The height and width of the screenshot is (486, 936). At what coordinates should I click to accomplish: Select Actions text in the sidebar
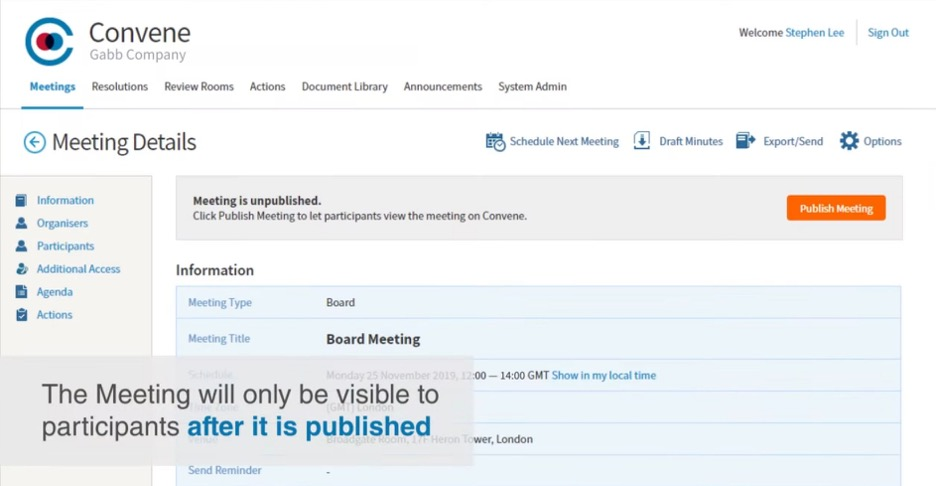point(54,315)
